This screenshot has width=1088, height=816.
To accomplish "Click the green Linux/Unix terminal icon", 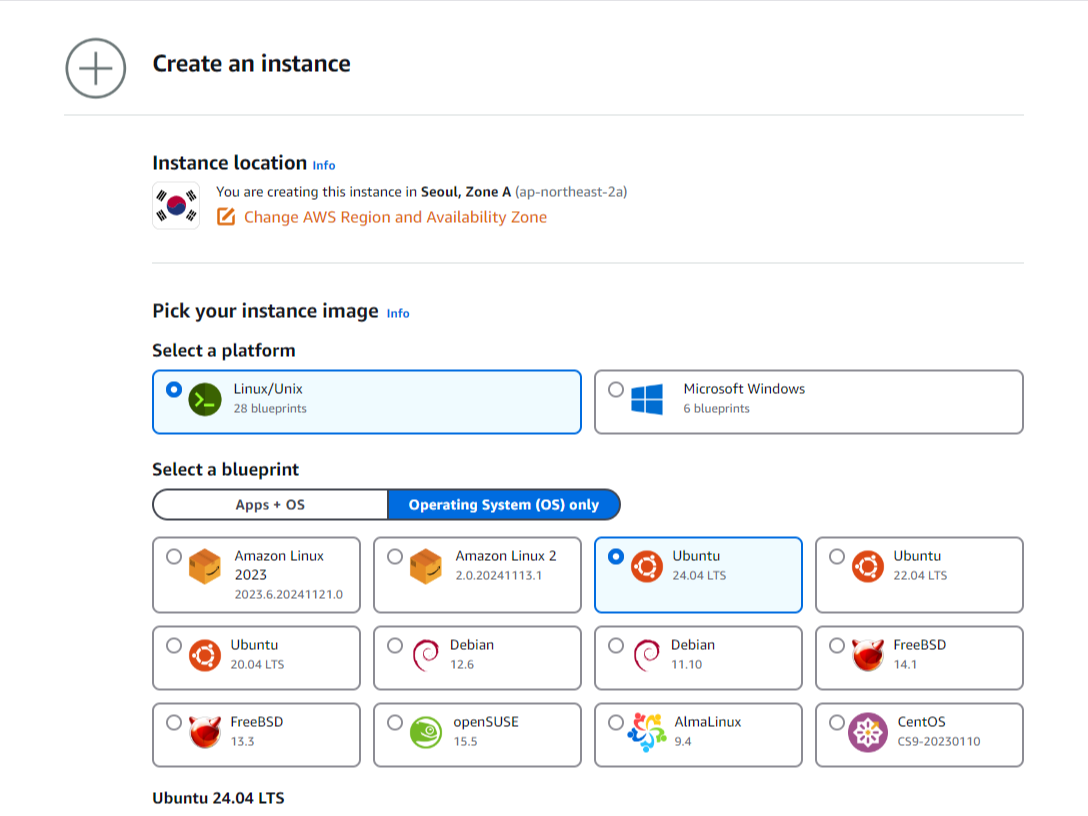I will click(205, 400).
